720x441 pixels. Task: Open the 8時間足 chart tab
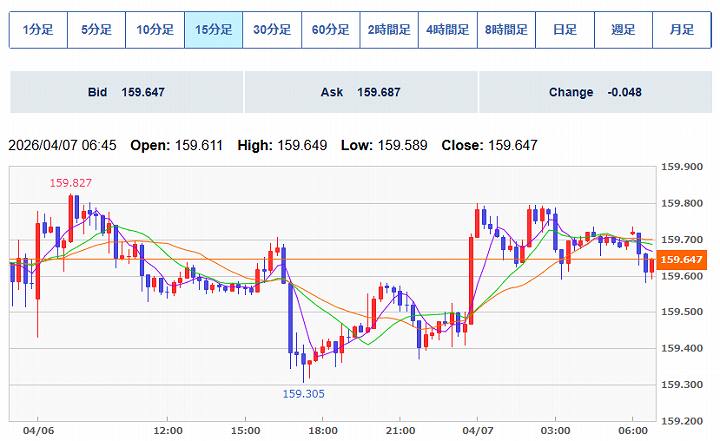point(506,30)
